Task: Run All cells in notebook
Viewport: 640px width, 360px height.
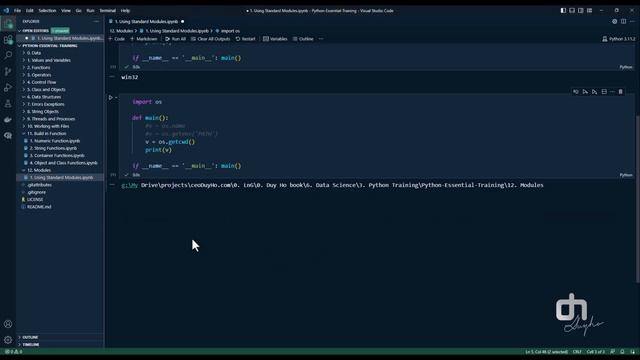Action: [175, 39]
